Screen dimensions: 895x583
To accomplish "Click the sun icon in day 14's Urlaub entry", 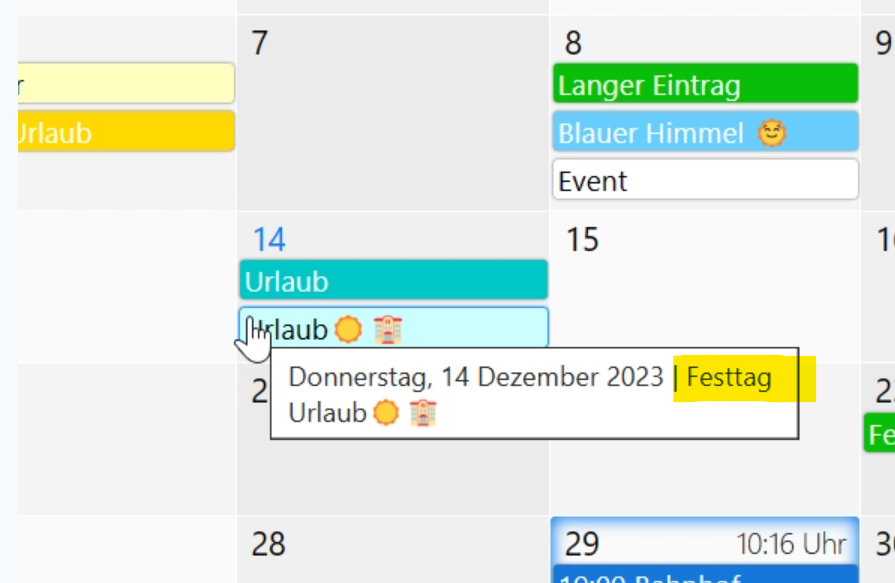I will 348,329.
